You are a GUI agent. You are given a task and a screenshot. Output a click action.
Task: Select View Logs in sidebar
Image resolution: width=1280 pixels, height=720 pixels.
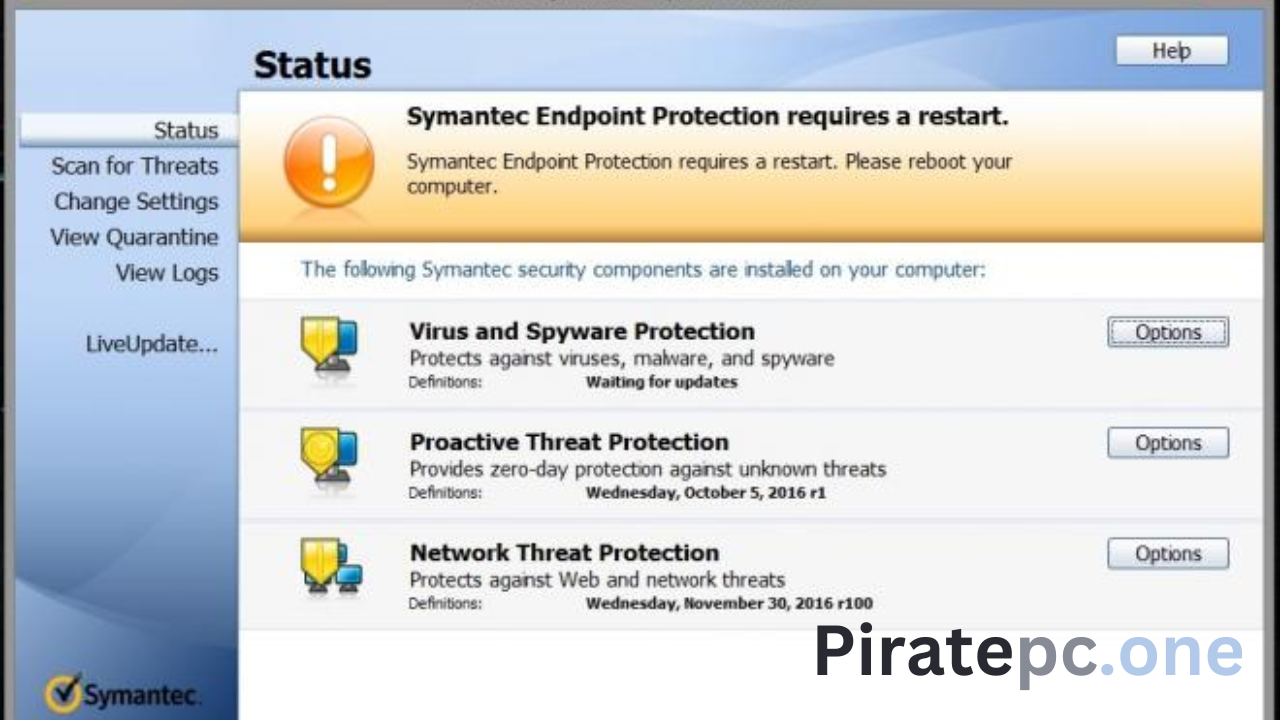tap(166, 273)
